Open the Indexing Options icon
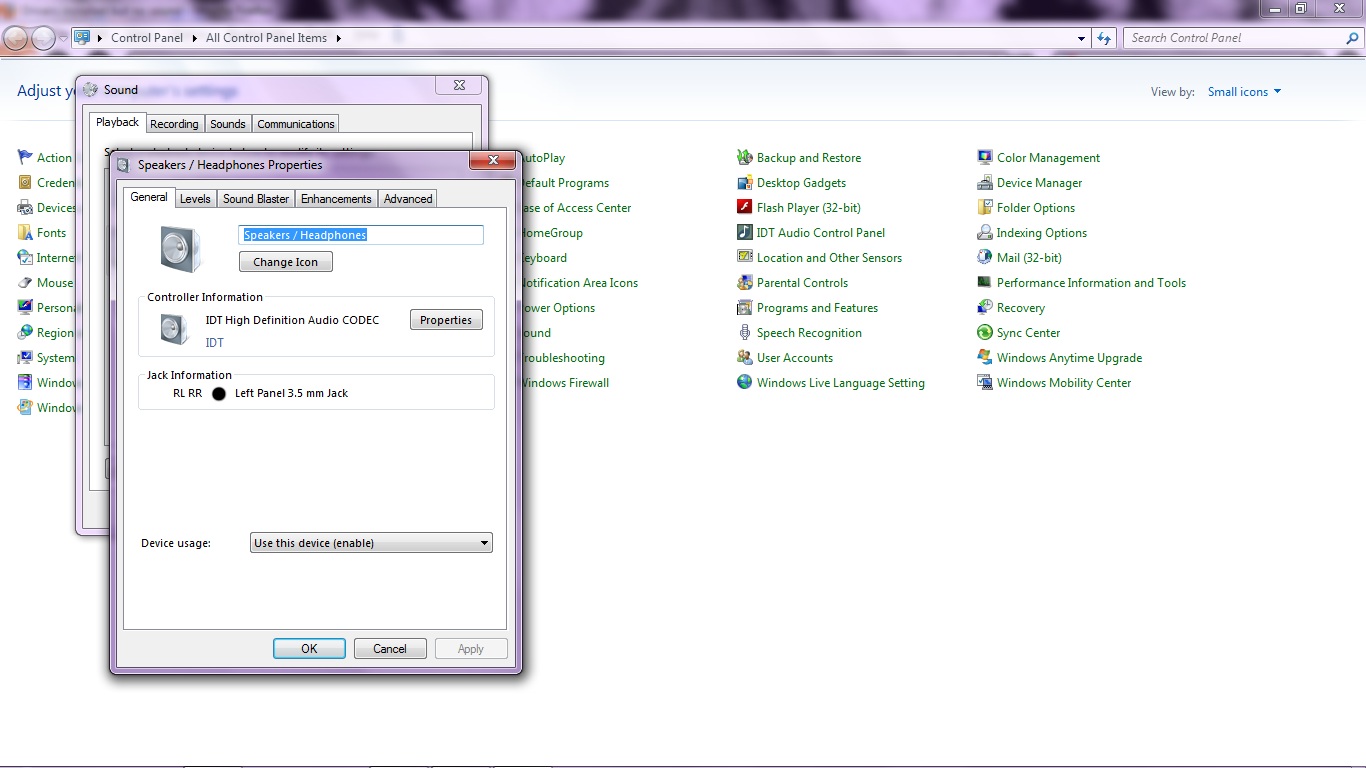This screenshot has height=768, width=1366. [x=984, y=233]
